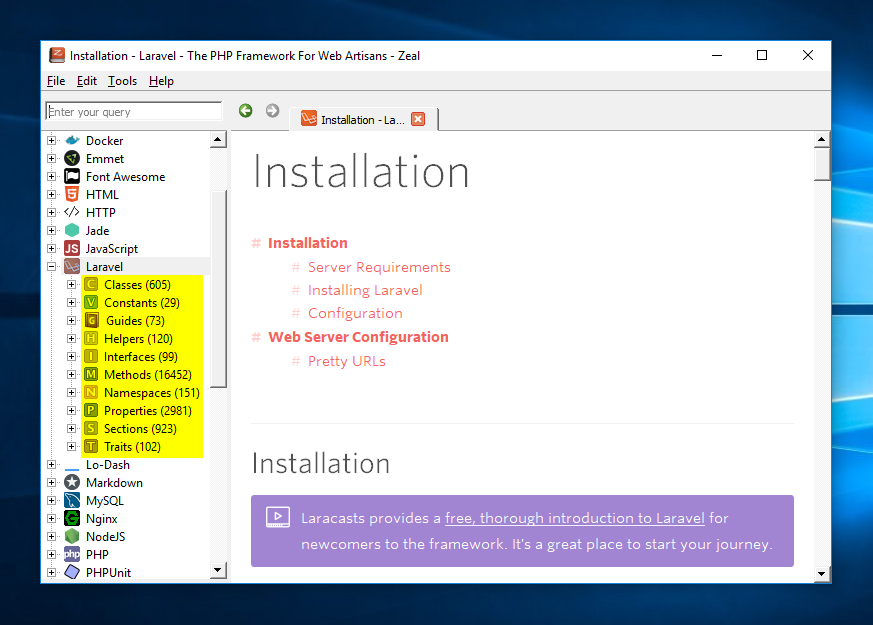Open the File menu
873x625 pixels.
click(x=56, y=81)
